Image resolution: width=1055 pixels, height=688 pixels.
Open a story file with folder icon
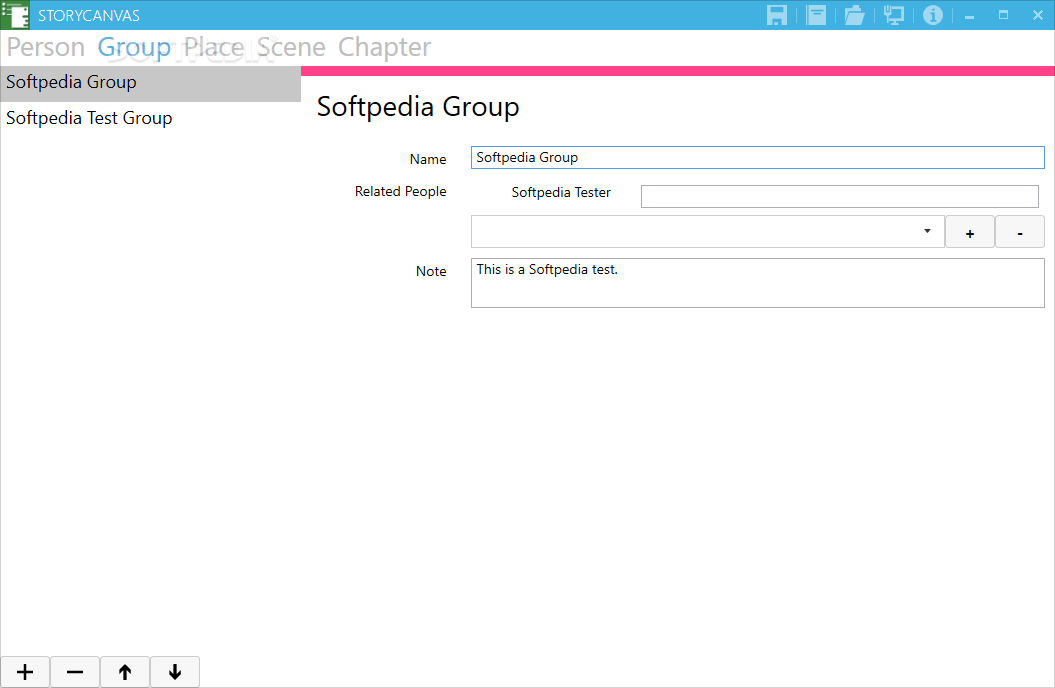[854, 15]
